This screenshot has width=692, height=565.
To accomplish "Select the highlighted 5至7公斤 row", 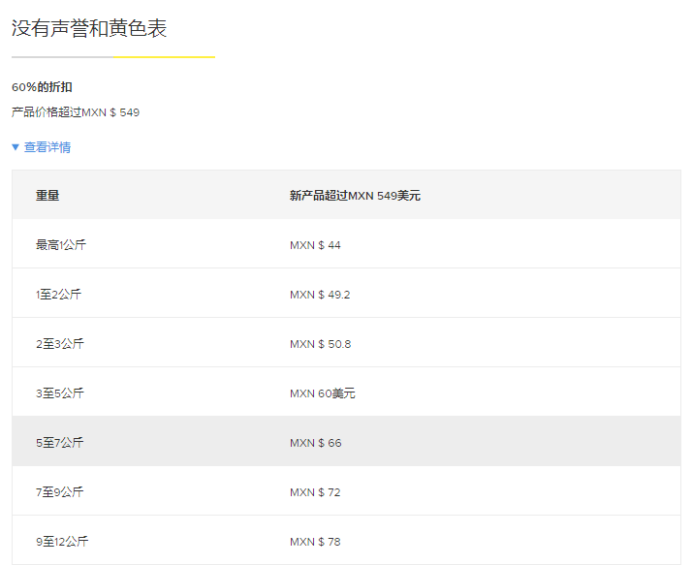I will pyautogui.click(x=346, y=442).
